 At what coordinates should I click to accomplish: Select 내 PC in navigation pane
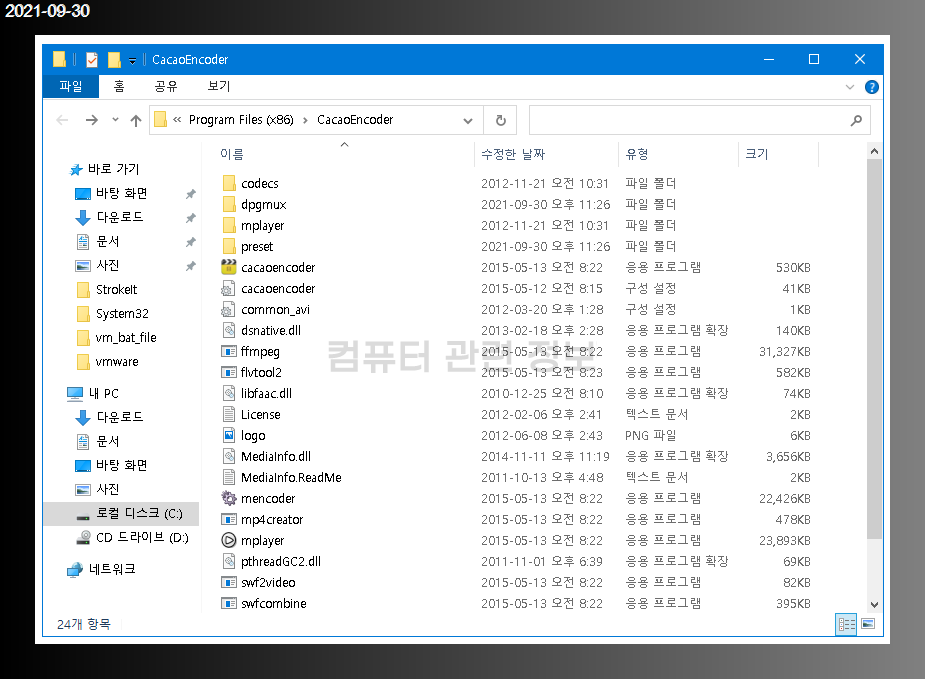(x=104, y=393)
